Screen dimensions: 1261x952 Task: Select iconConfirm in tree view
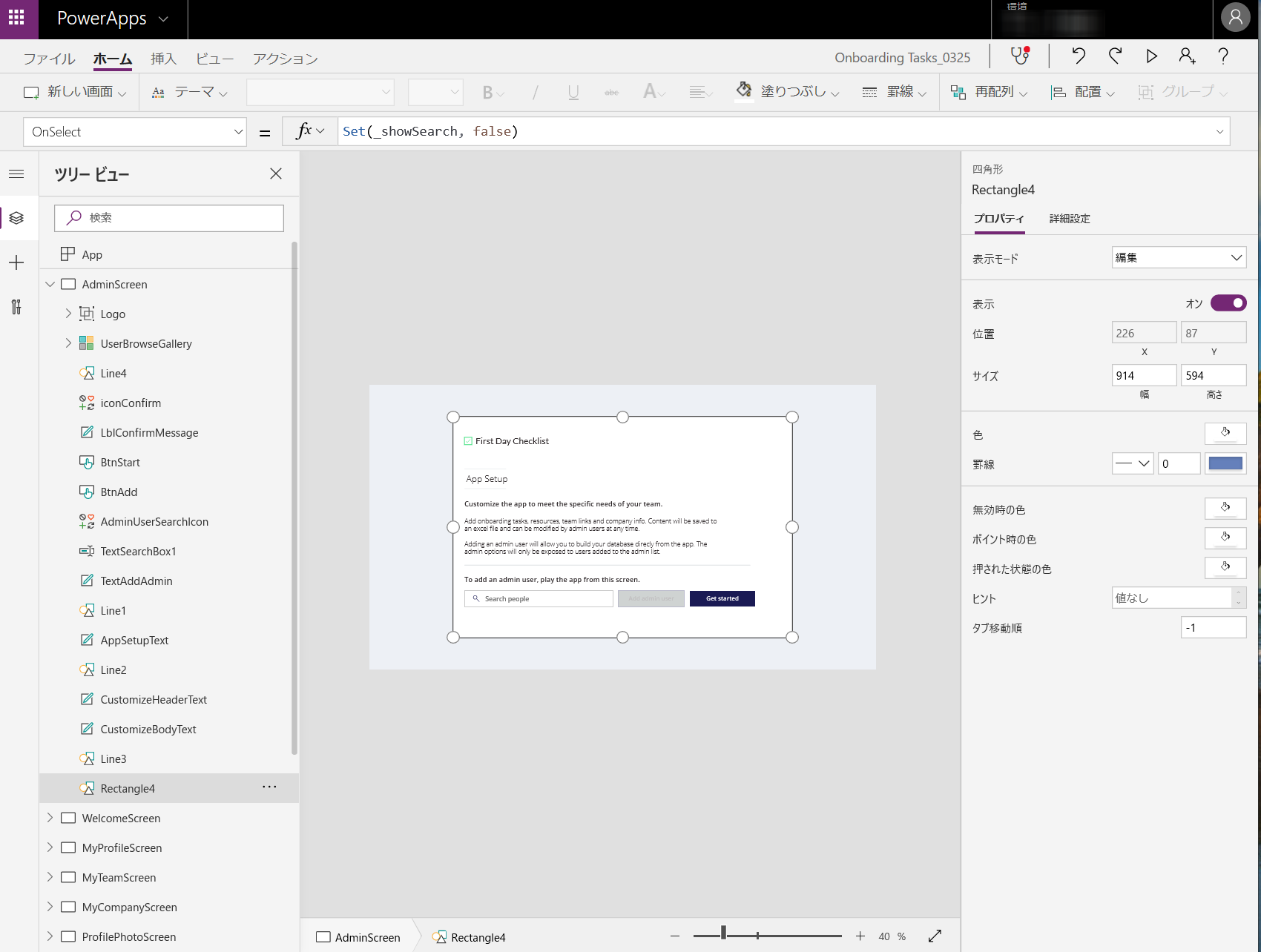pos(169,403)
